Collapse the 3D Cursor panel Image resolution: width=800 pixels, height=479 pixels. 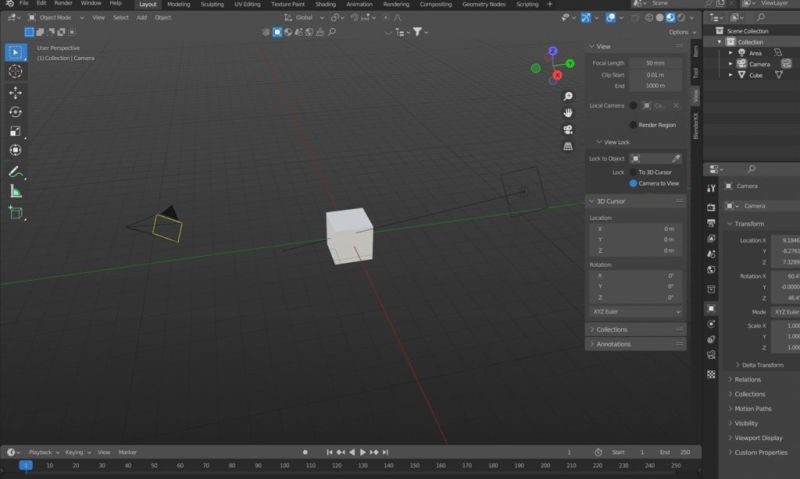636,201
